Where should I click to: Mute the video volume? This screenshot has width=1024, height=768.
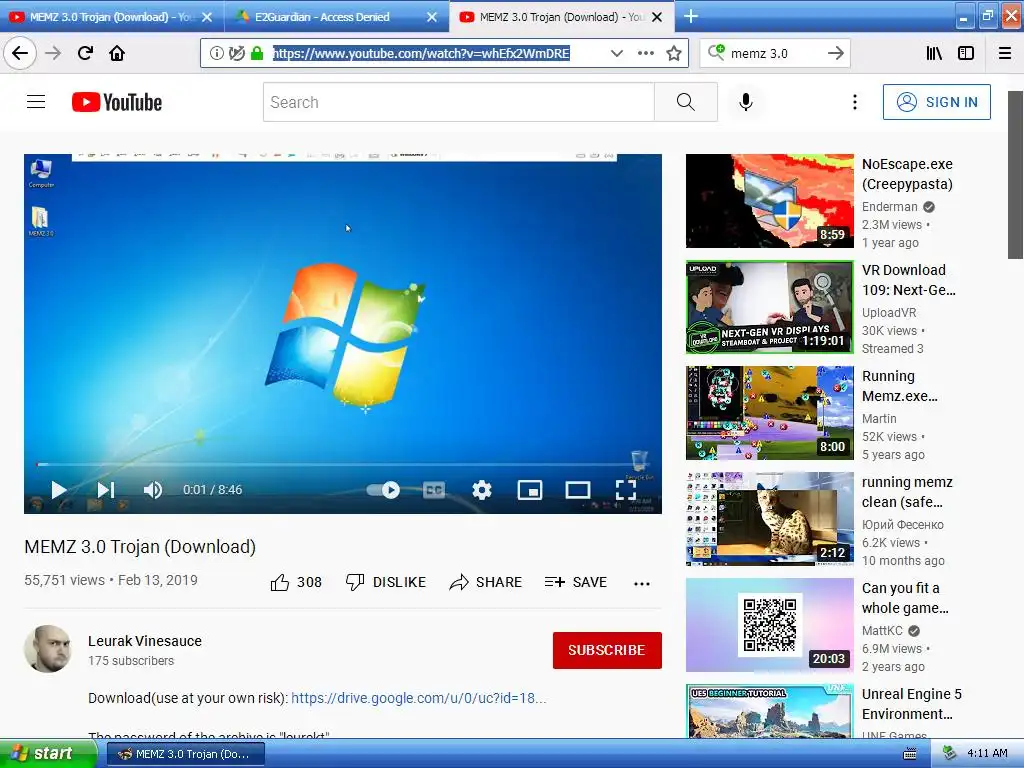point(153,490)
